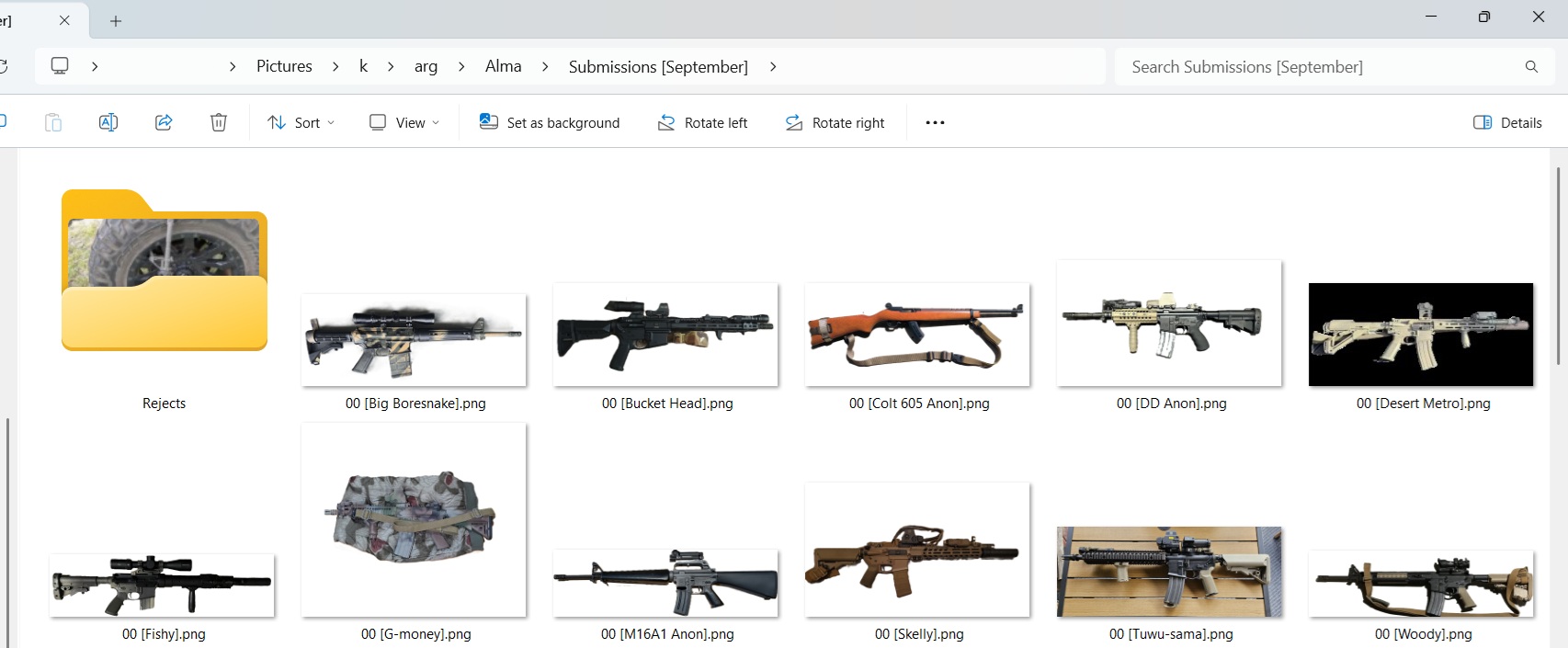
Task: Open the View dropdown menu
Action: point(403,122)
